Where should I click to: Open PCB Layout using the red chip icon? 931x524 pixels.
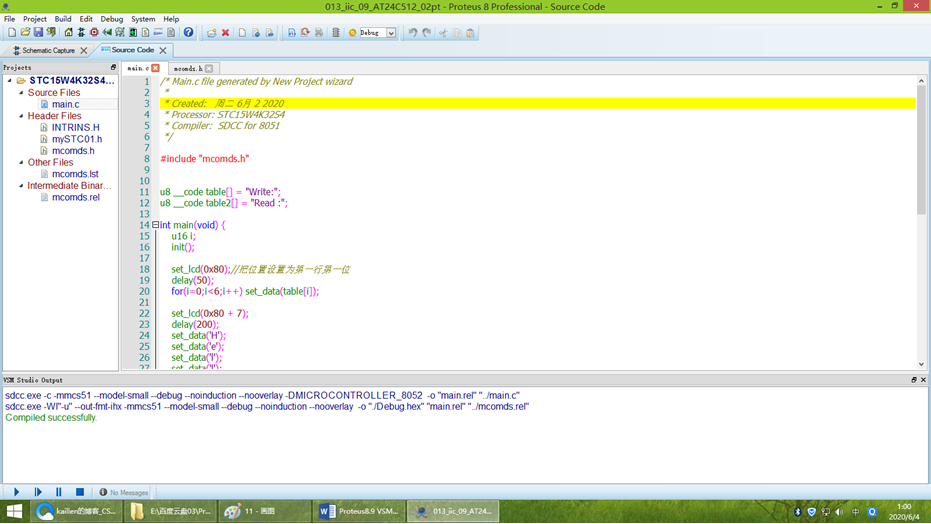pyautogui.click(x=94, y=33)
